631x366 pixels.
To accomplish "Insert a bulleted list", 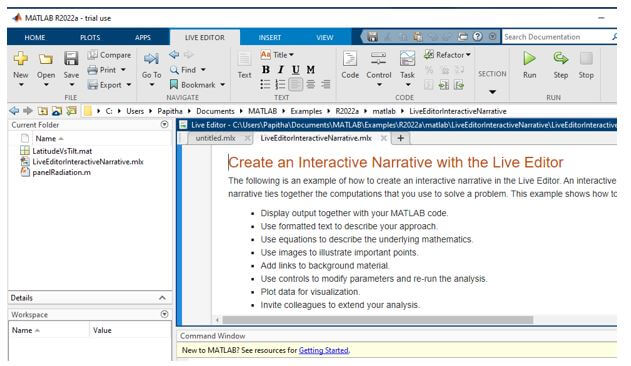I will pos(265,84).
